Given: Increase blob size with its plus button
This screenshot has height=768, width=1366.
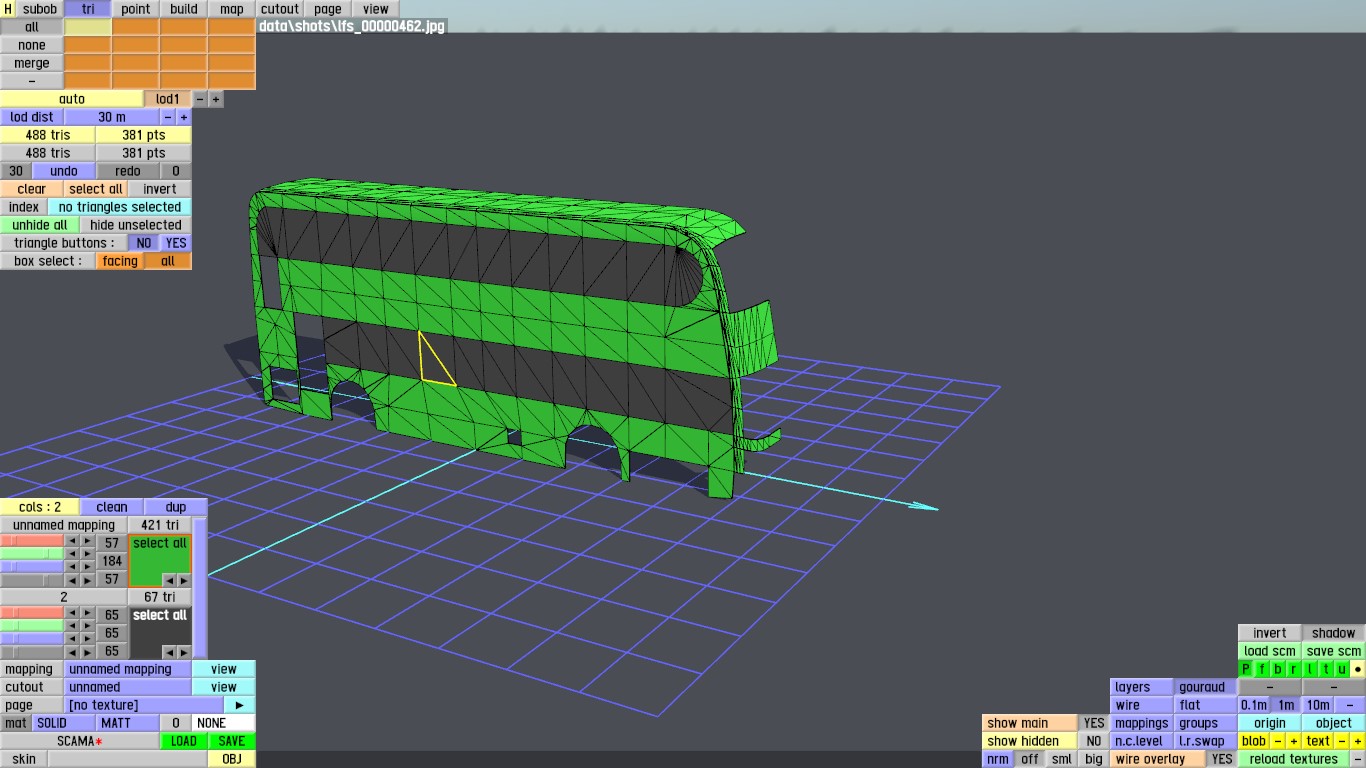Looking at the screenshot, I should pyautogui.click(x=1294, y=741).
